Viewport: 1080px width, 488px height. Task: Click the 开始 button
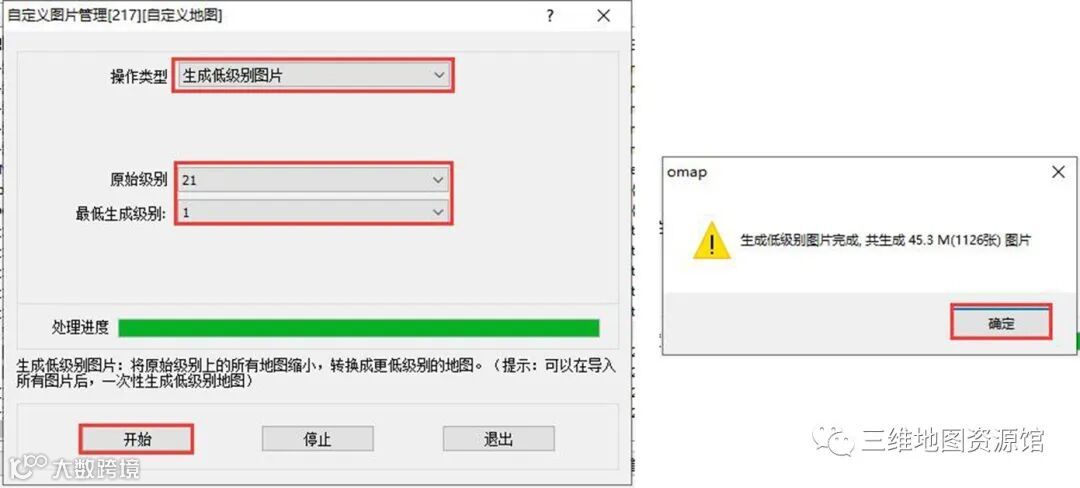click(136, 439)
